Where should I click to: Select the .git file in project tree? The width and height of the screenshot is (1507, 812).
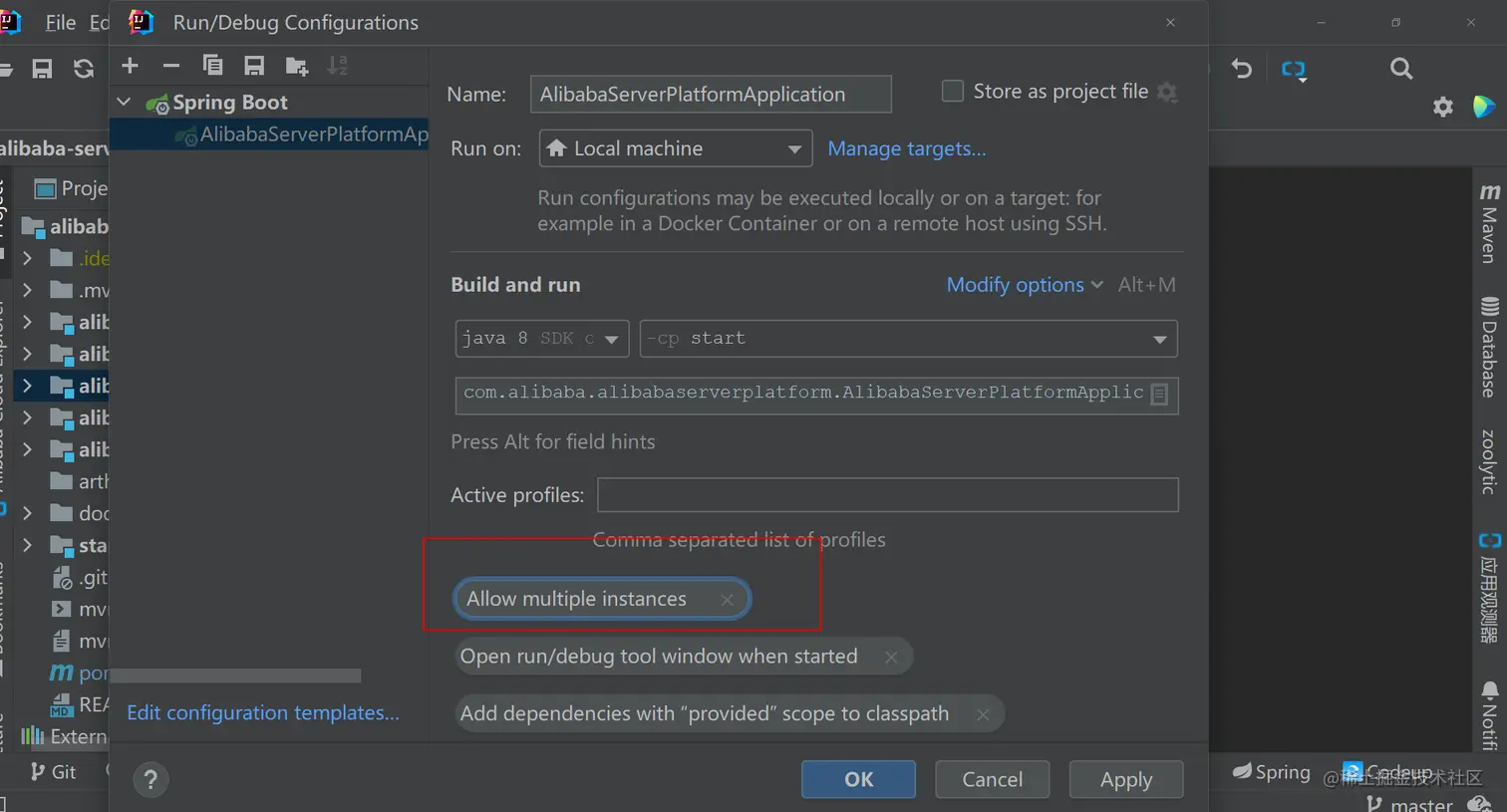[79, 577]
